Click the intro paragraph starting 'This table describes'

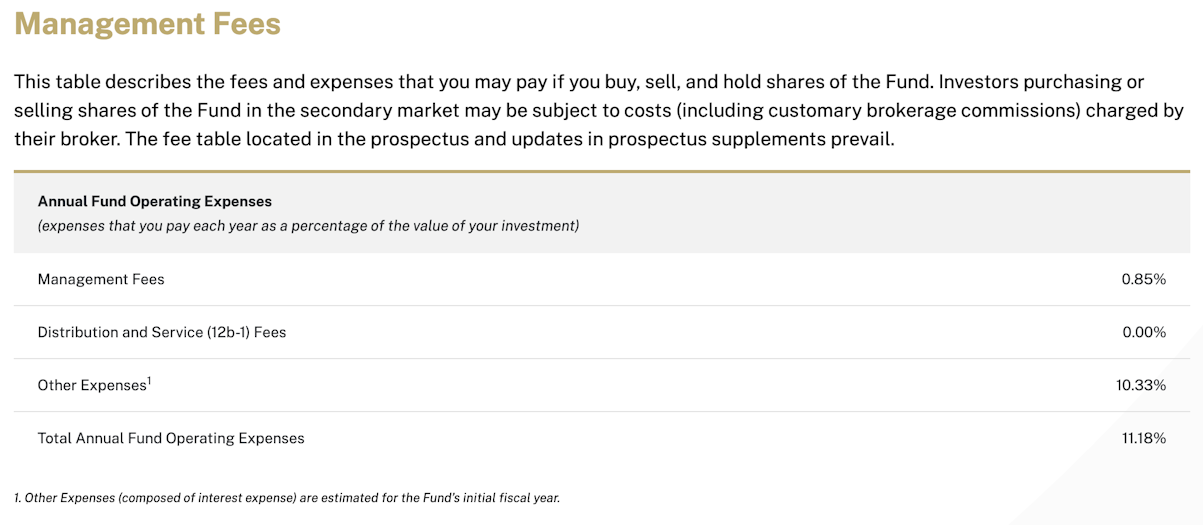(x=599, y=110)
